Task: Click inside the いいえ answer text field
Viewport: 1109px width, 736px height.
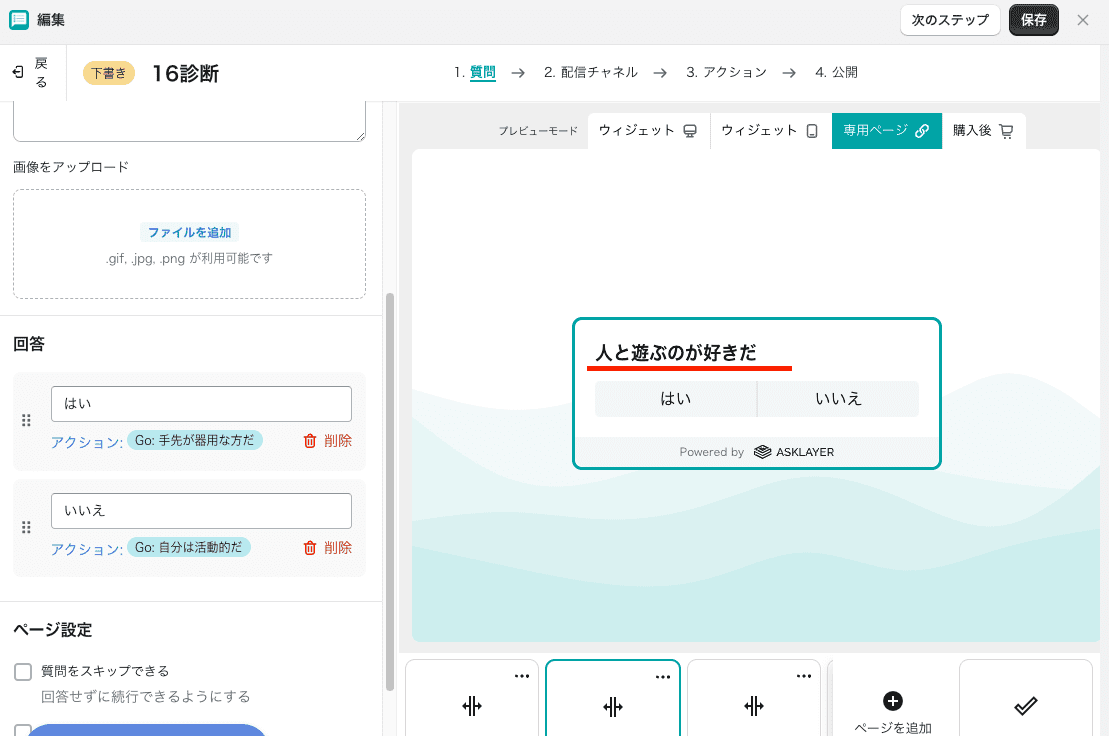Action: 201,510
